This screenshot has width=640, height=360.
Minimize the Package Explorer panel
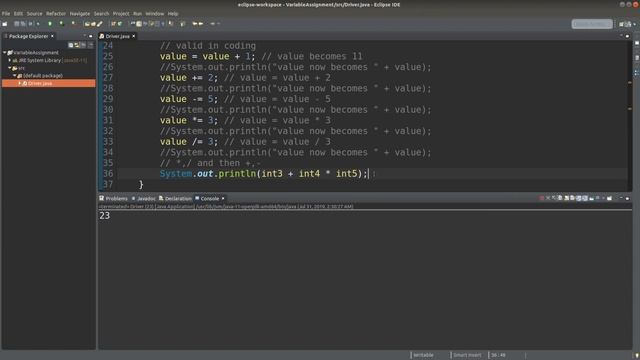(x=84, y=36)
